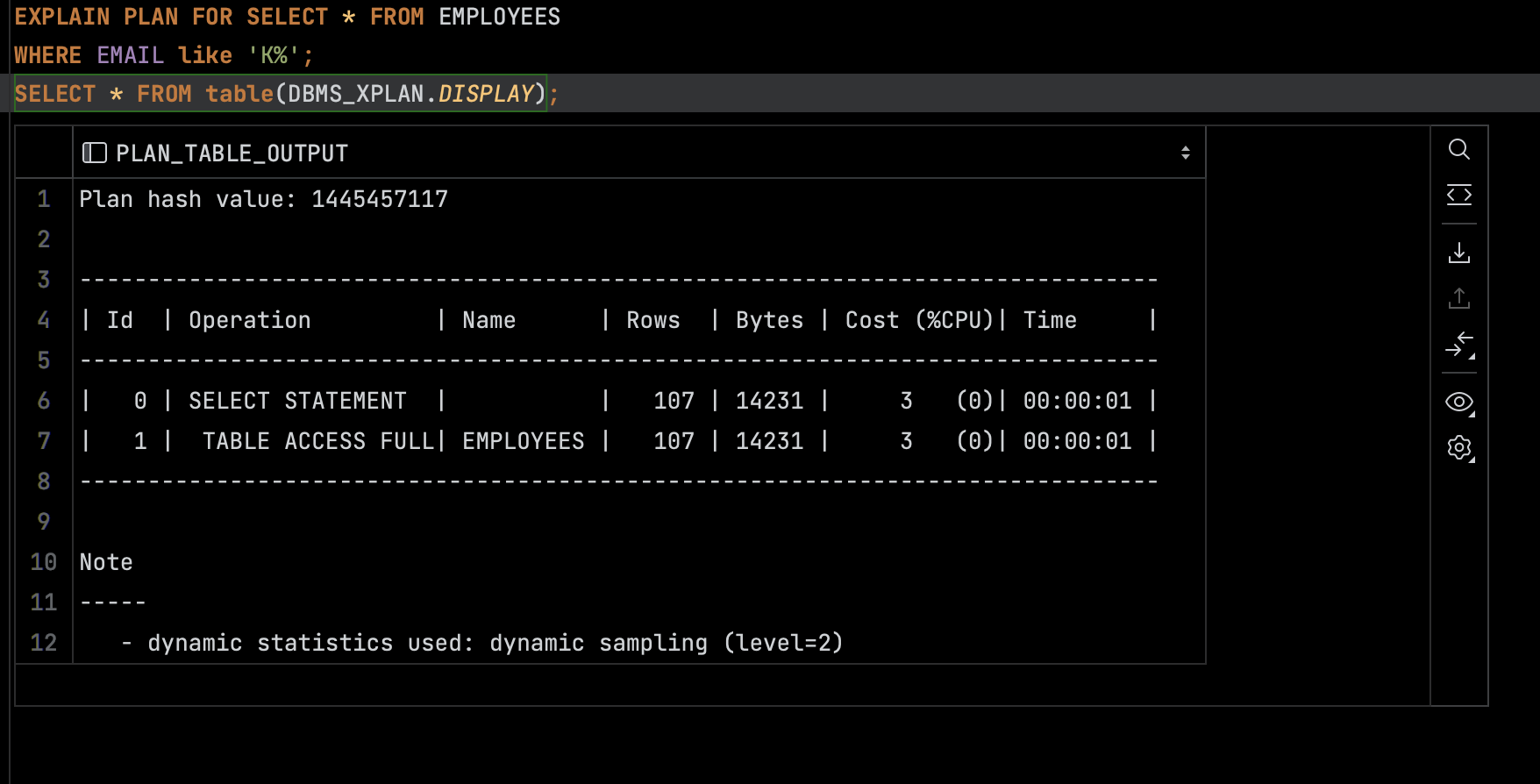Click the top-left corner cell of results grid
This screenshot has height=784, width=1540.
coord(44,153)
